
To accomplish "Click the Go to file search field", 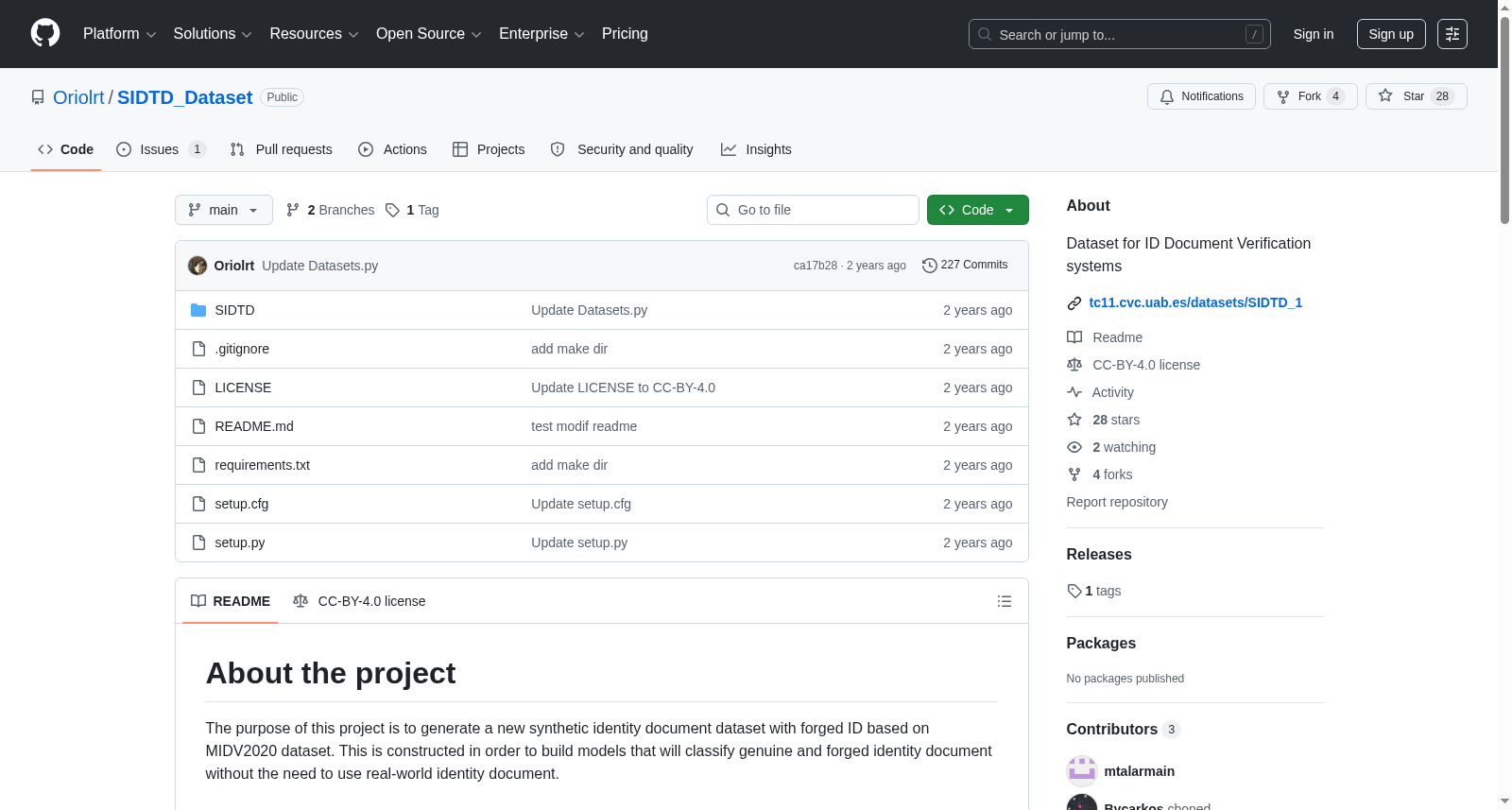I will point(813,210).
